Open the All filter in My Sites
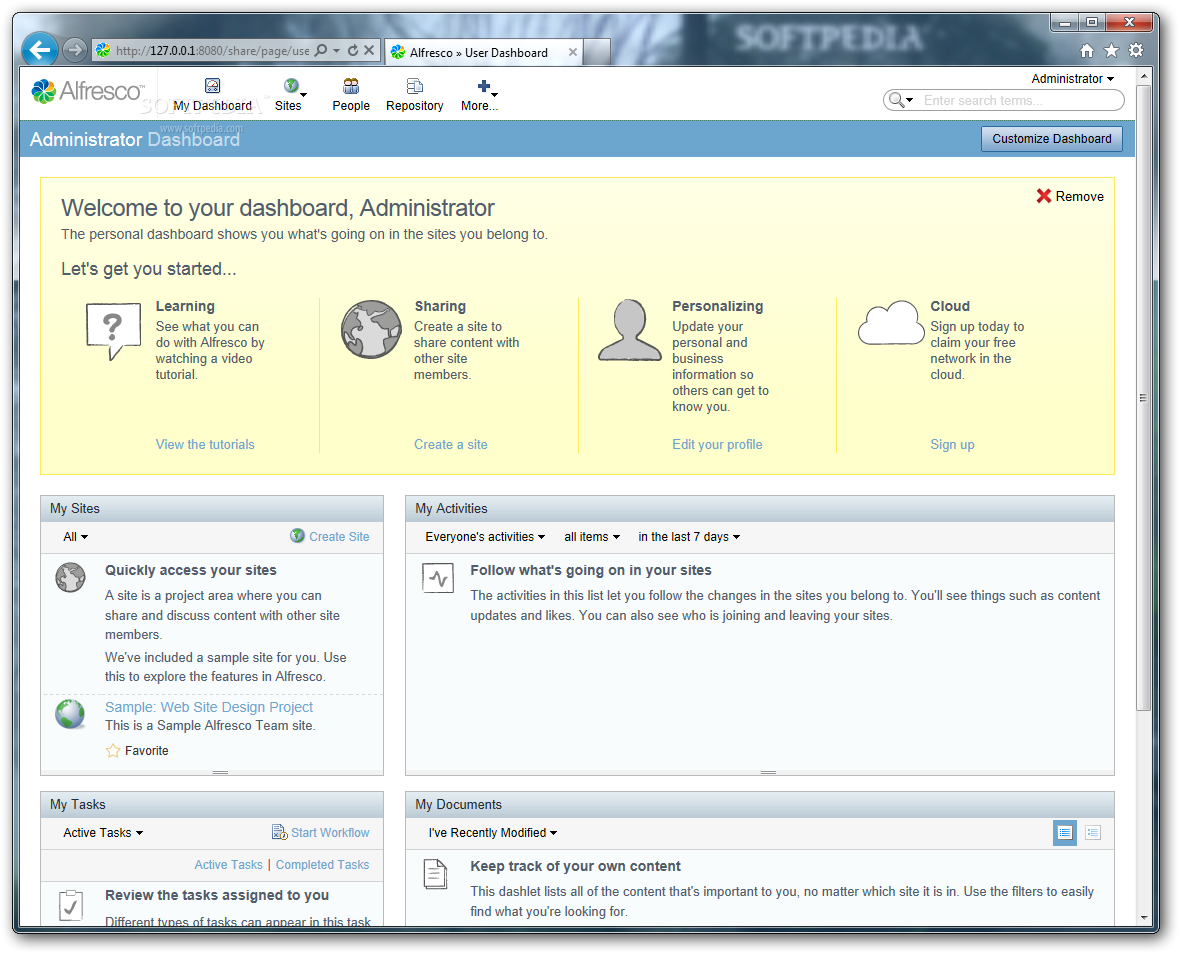 pos(75,537)
